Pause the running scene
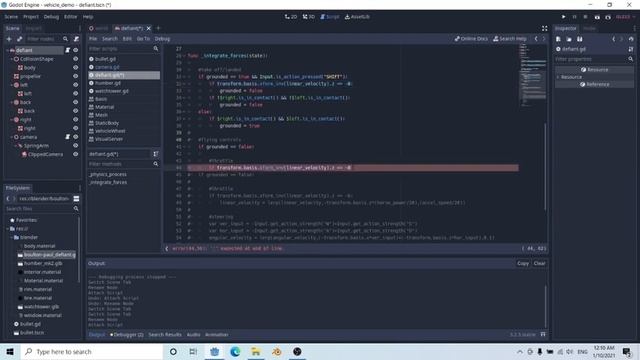Image resolution: width=640 pixels, height=360 pixels. click(575, 17)
